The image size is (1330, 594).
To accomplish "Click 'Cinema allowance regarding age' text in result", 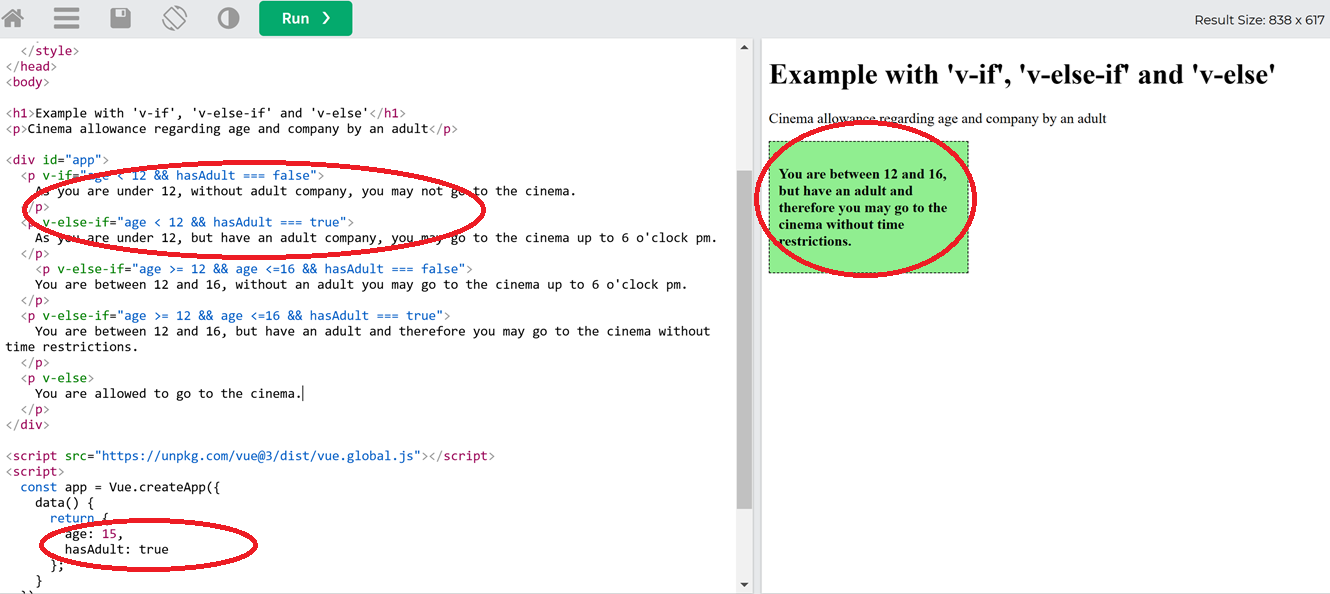I will (x=937, y=118).
